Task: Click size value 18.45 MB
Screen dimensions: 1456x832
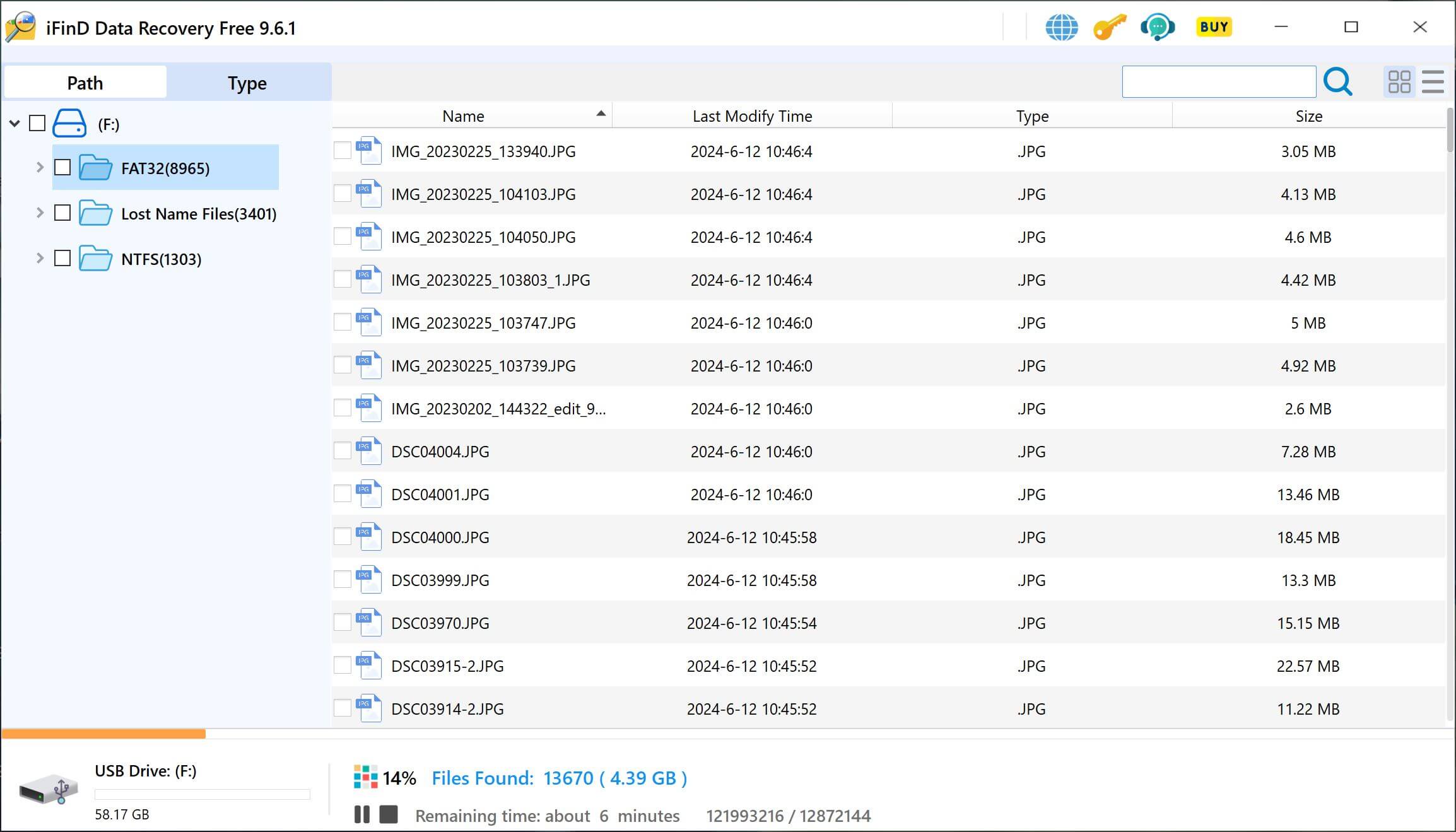Action: tap(1308, 537)
